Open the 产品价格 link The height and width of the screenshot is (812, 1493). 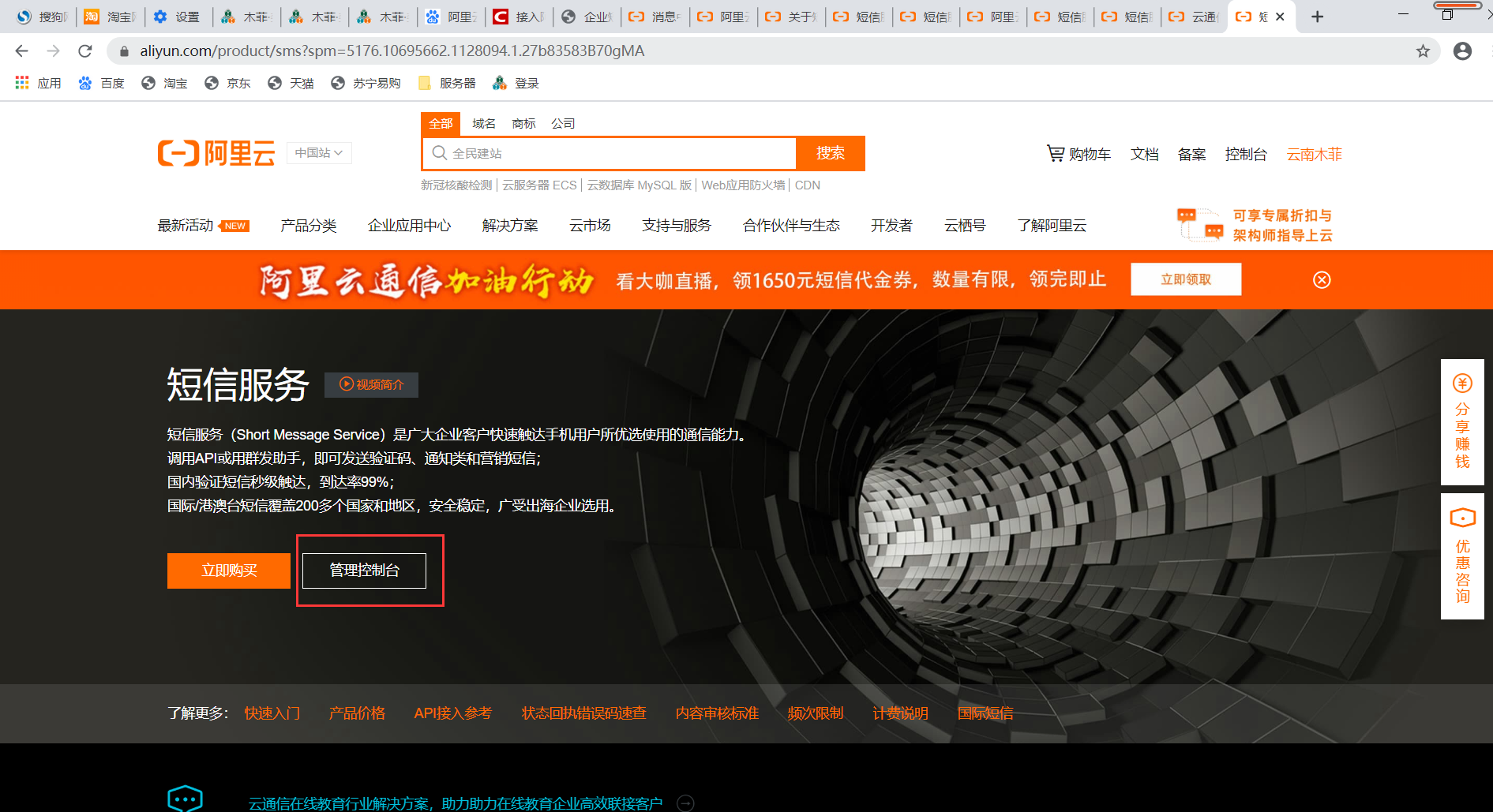(357, 713)
